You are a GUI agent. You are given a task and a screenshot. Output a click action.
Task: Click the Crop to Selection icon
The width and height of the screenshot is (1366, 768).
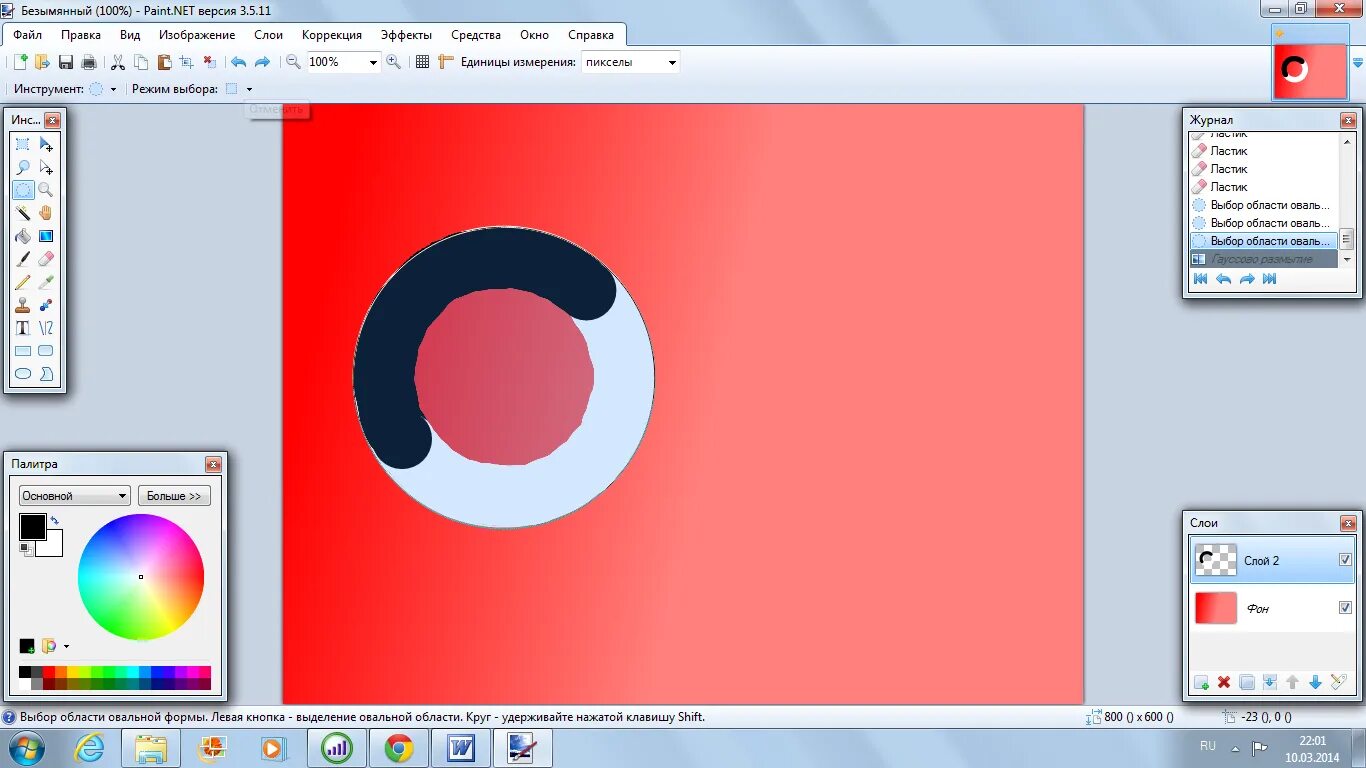[x=187, y=62]
